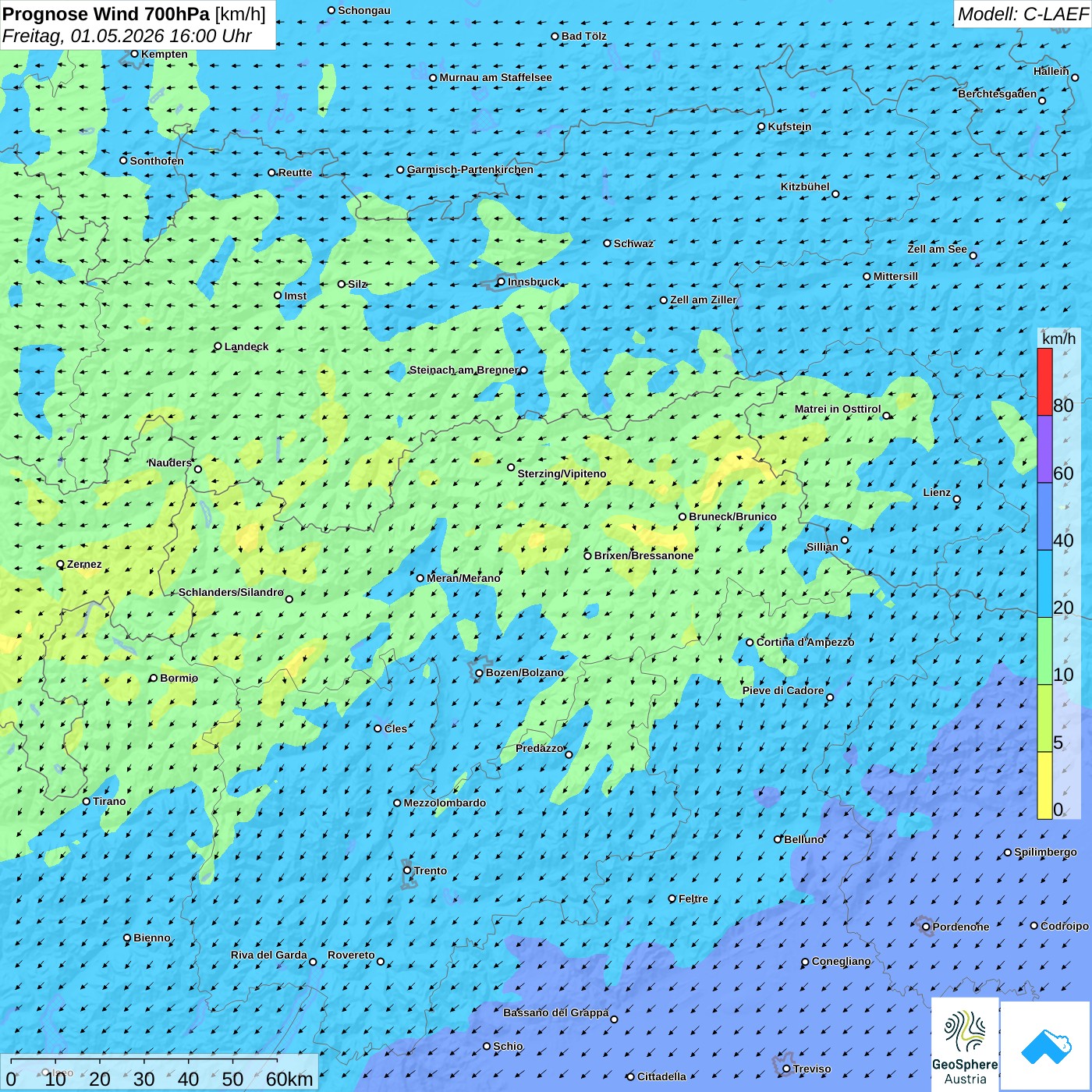Select the Bozen/Bolzano city label

pos(524,672)
